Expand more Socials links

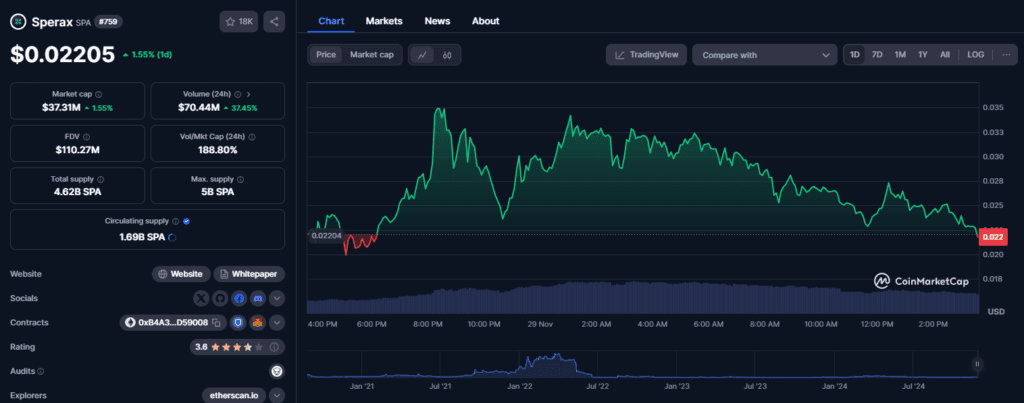[277, 298]
